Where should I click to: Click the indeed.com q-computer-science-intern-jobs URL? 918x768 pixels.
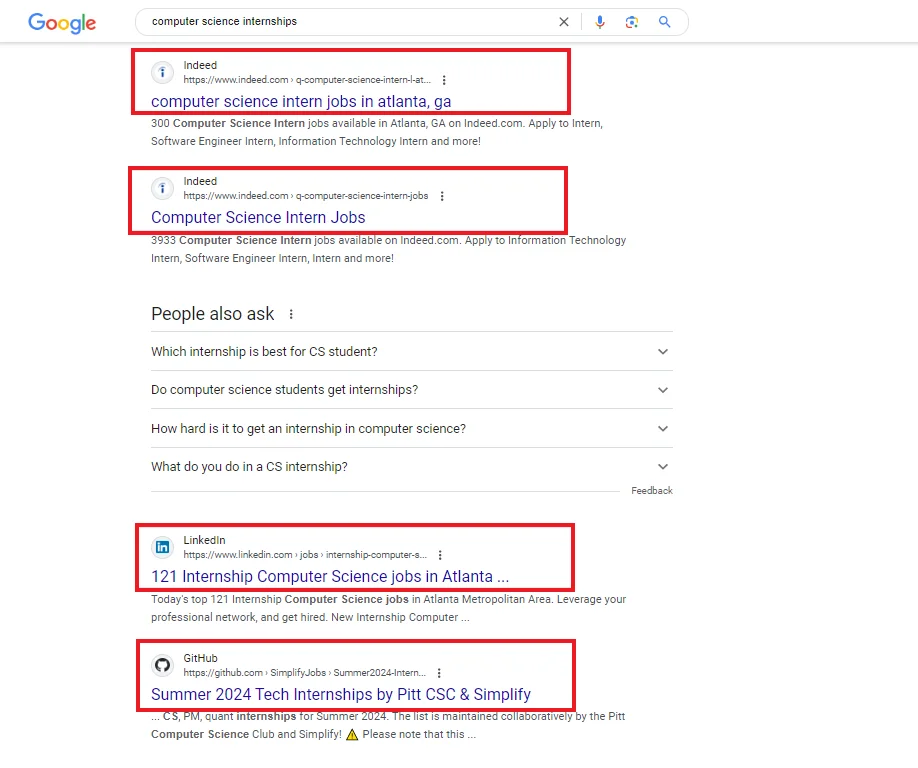(306, 196)
